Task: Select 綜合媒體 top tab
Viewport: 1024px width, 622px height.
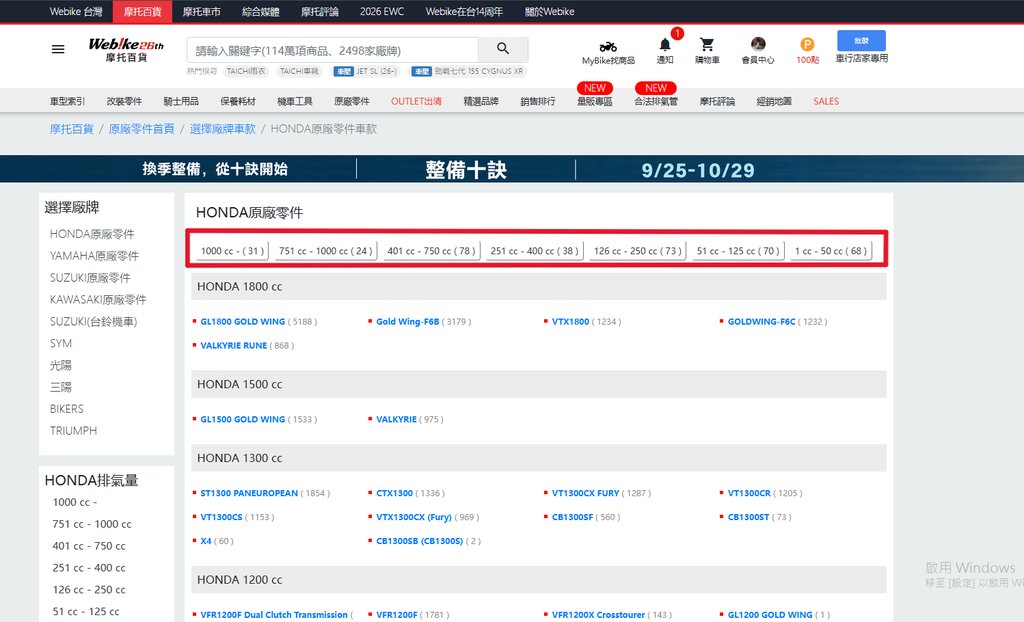Action: 261,11
